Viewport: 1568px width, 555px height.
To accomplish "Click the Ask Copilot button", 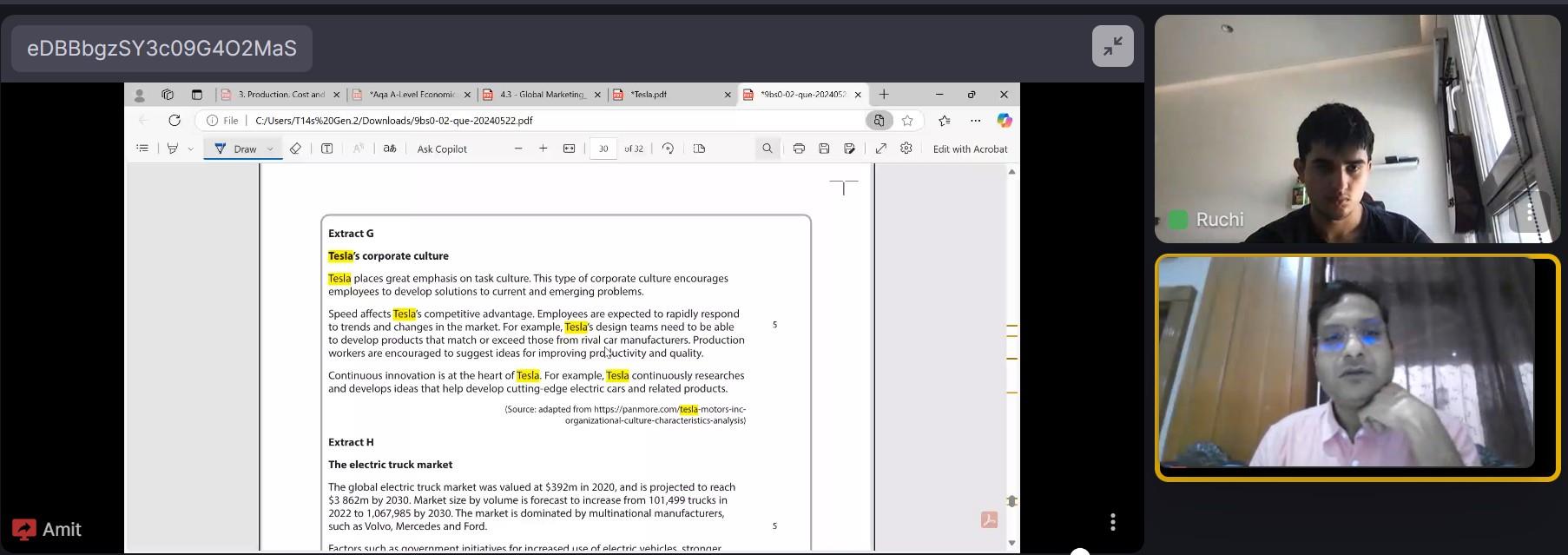I will click(x=442, y=149).
